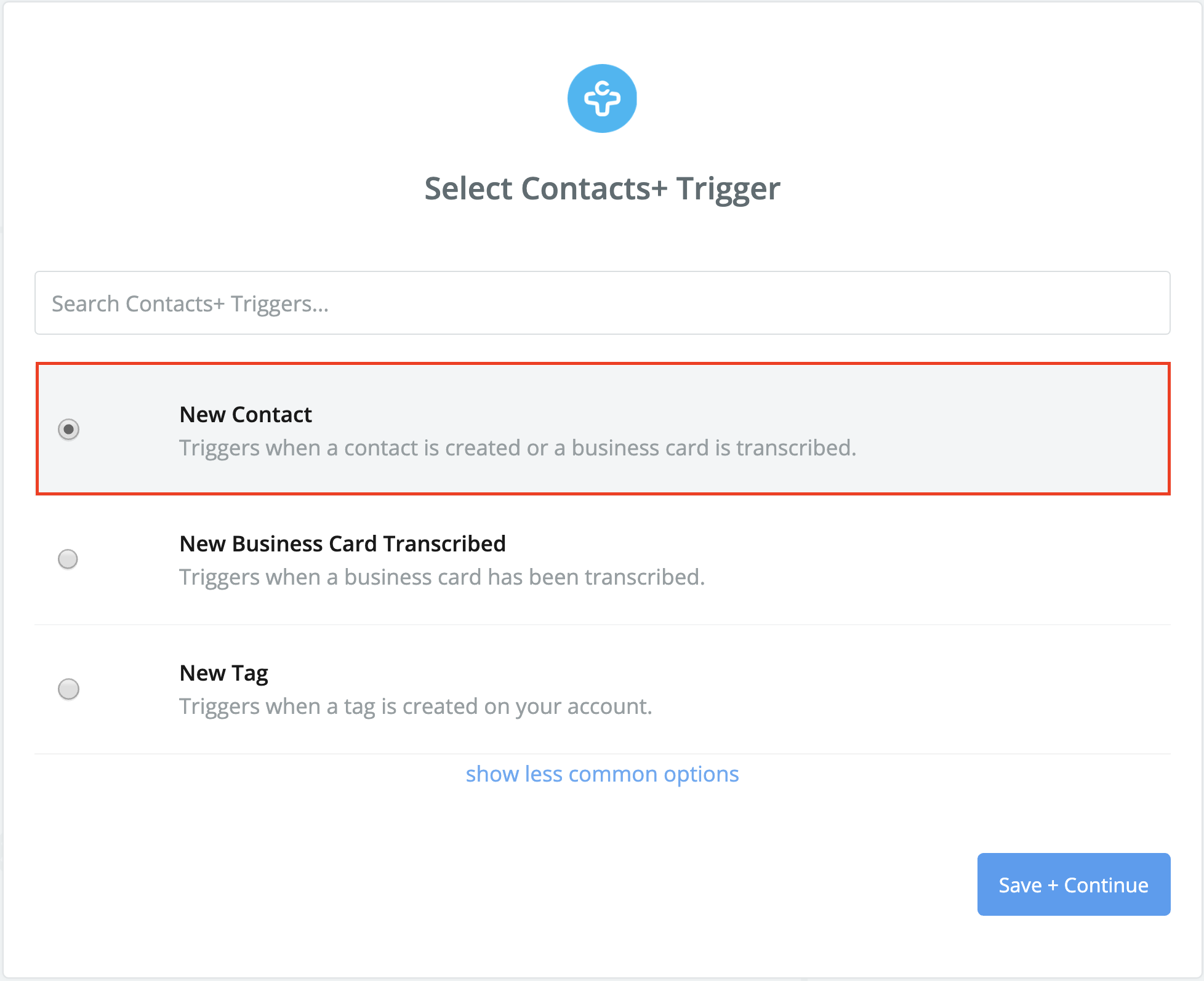Screen dimensions: 1204x981
Task: Click empty area of Business Card Transcribed row
Action: click(x=923, y=560)
